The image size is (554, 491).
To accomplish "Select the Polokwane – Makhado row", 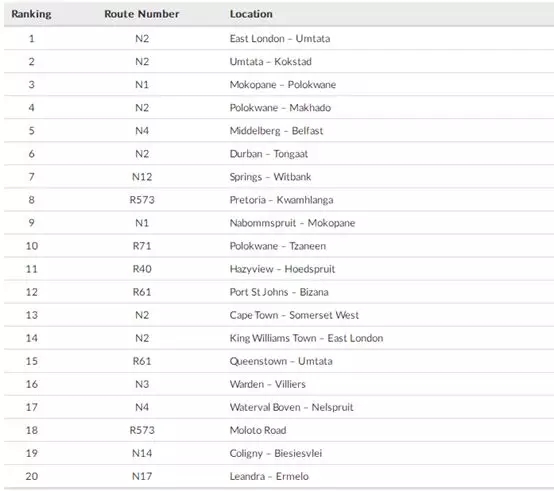I will tap(279, 108).
